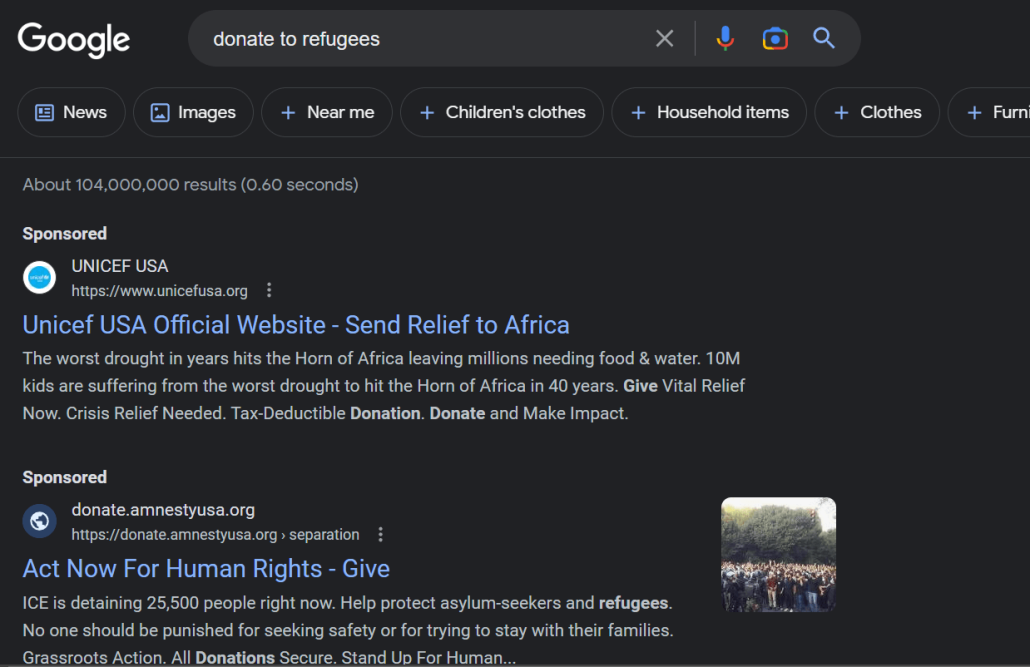
Task: Click the crowd photo thumbnail
Action: [x=778, y=555]
